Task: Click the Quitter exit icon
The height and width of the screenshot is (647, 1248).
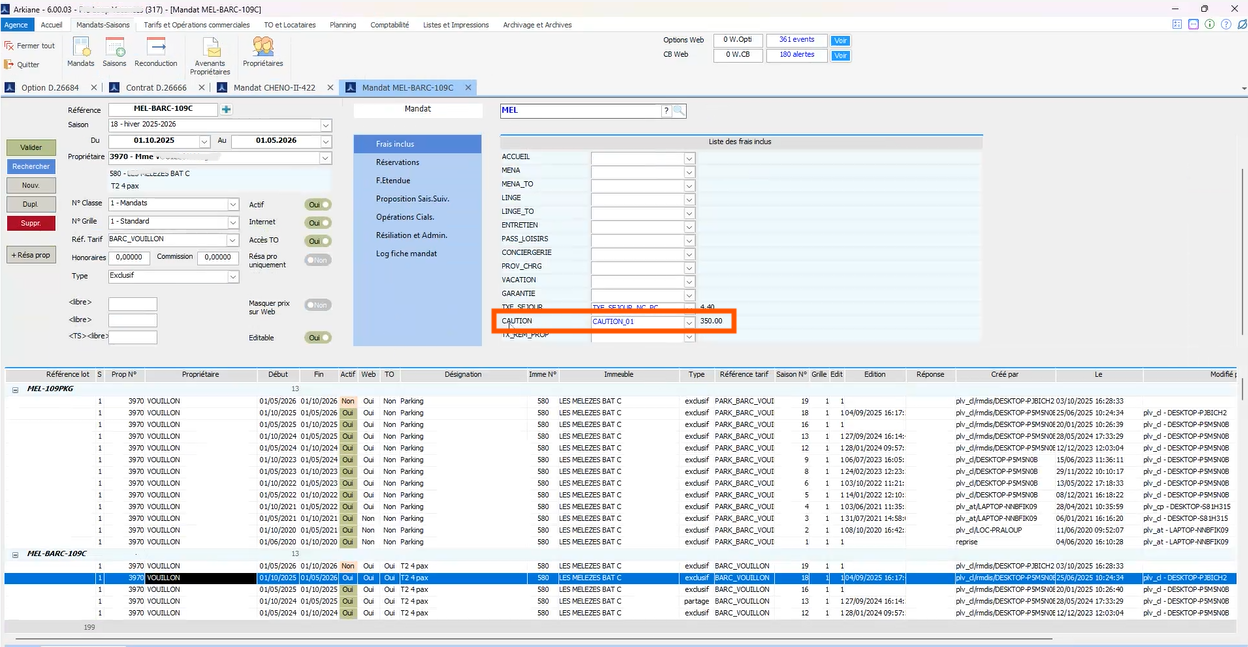Action: (10, 65)
